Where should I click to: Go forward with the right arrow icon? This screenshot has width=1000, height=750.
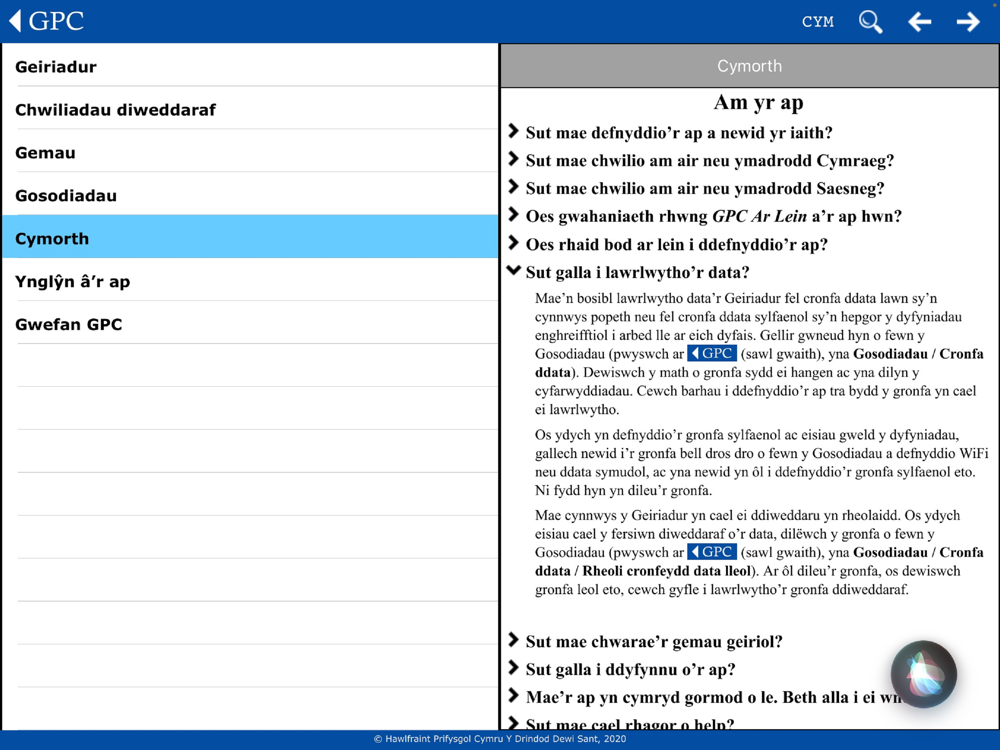pyautogui.click(x=968, y=22)
